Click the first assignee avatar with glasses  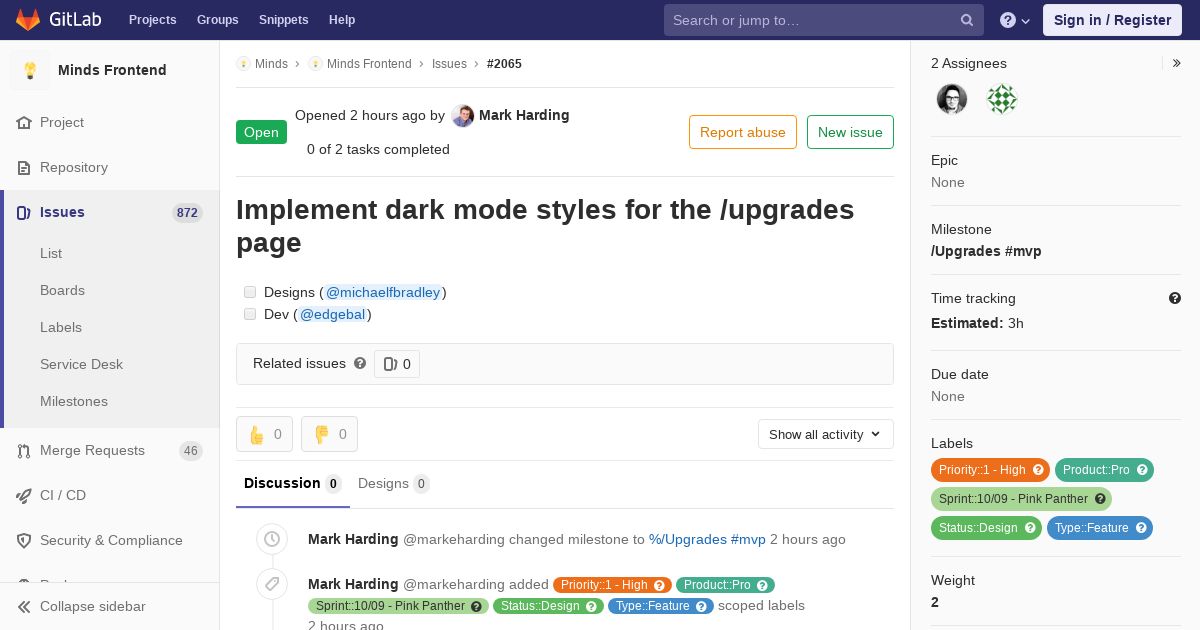(x=952, y=99)
